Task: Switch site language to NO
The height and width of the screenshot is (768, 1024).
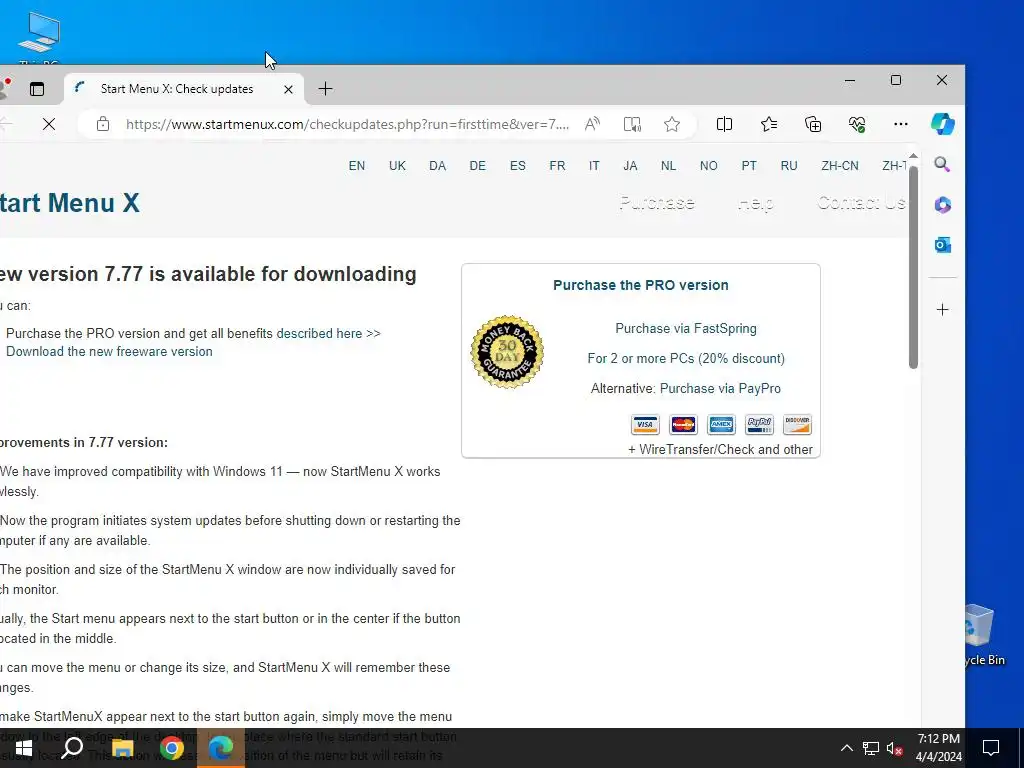Action: coord(709,166)
